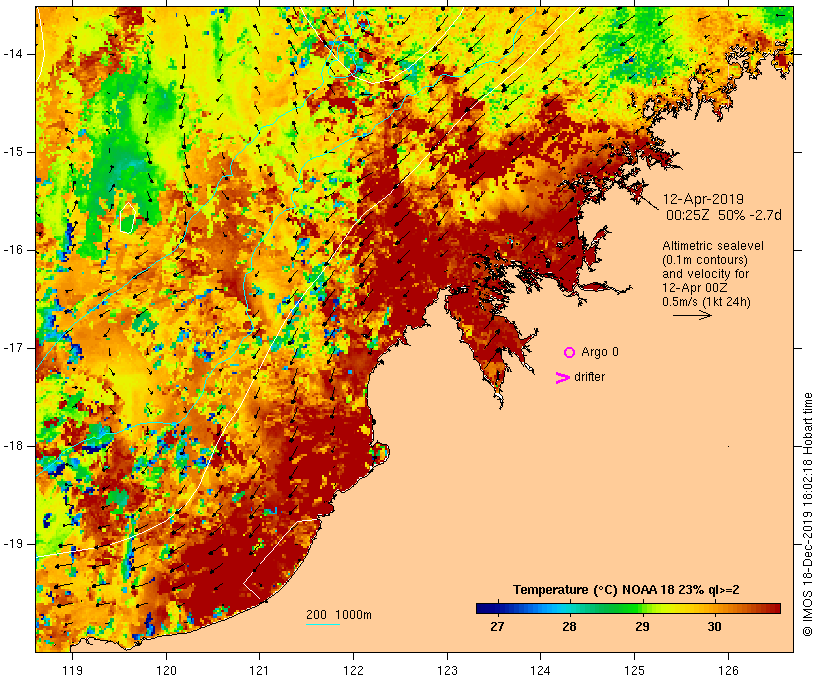Viewport: 820px width, 680px height.
Task: Click the '0.5m/s (1kt 24h)' scale text
Action: click(706, 302)
